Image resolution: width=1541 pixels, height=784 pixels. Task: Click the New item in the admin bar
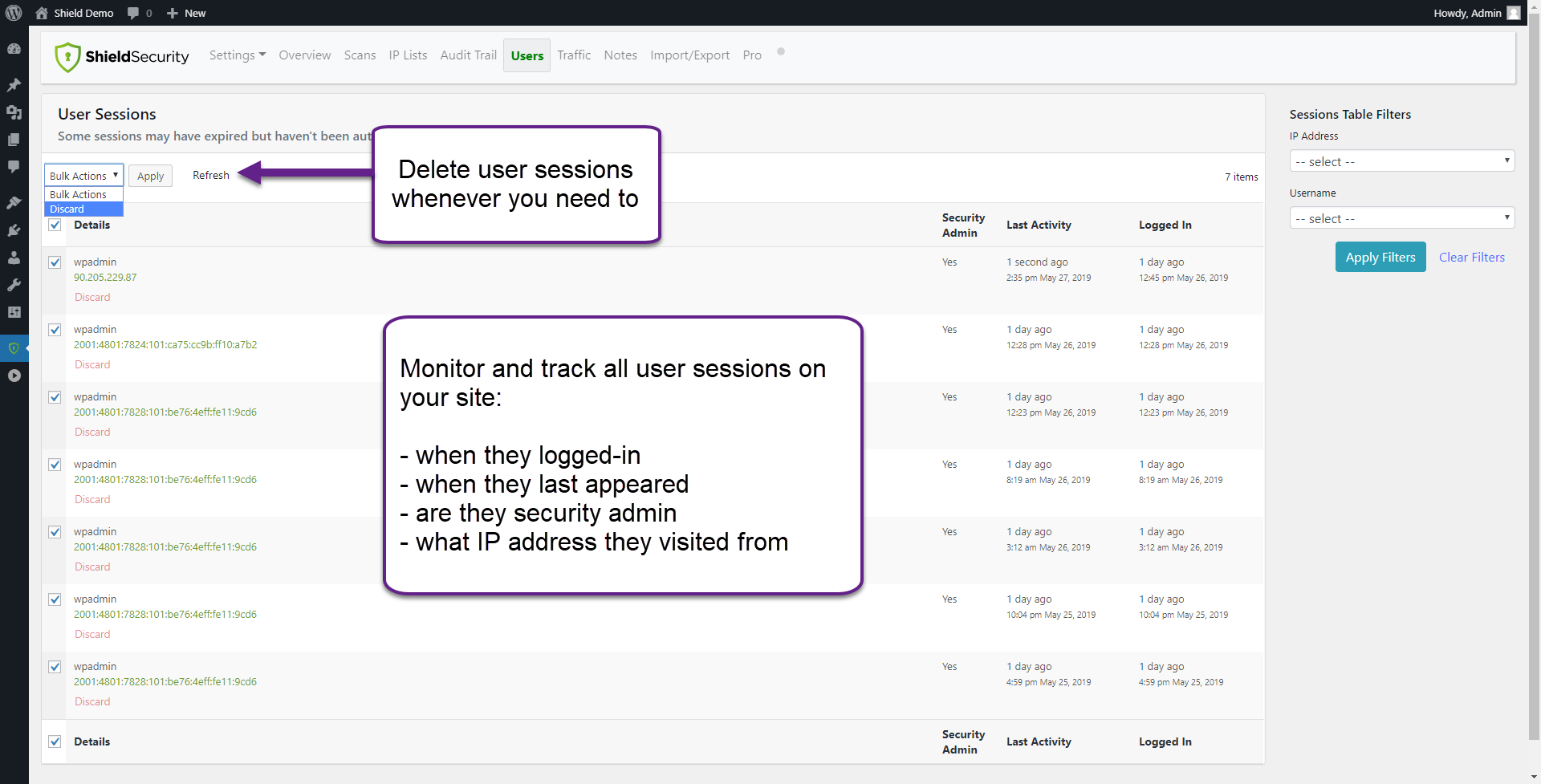point(186,13)
